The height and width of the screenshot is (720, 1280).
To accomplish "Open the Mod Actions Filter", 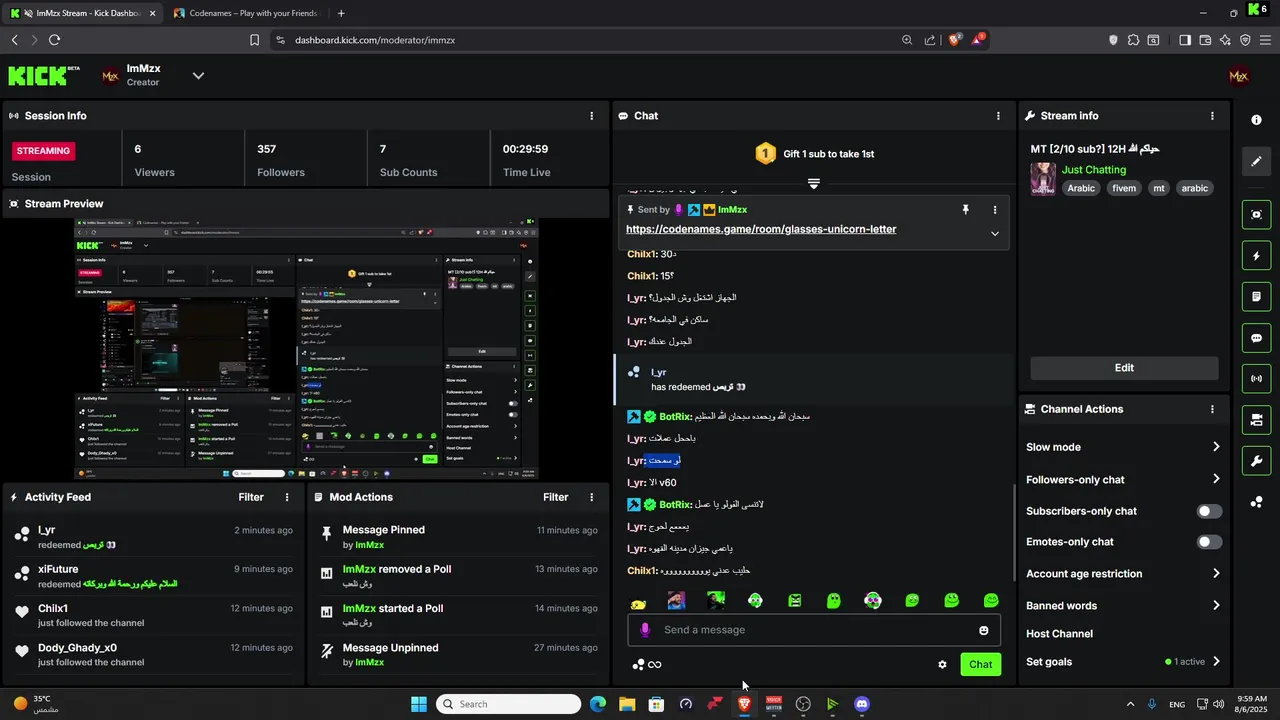I will click(x=556, y=497).
